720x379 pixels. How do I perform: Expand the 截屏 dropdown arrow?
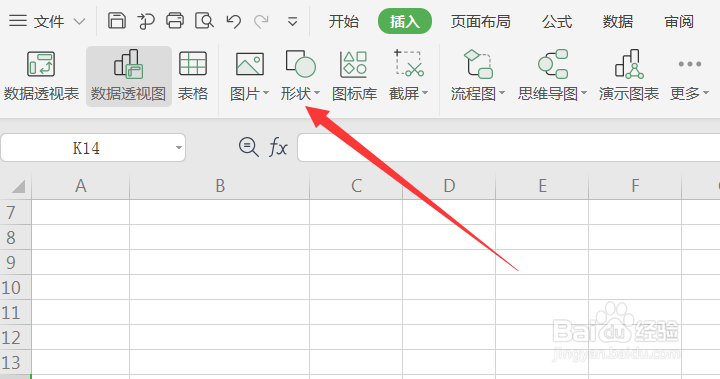tap(425, 93)
